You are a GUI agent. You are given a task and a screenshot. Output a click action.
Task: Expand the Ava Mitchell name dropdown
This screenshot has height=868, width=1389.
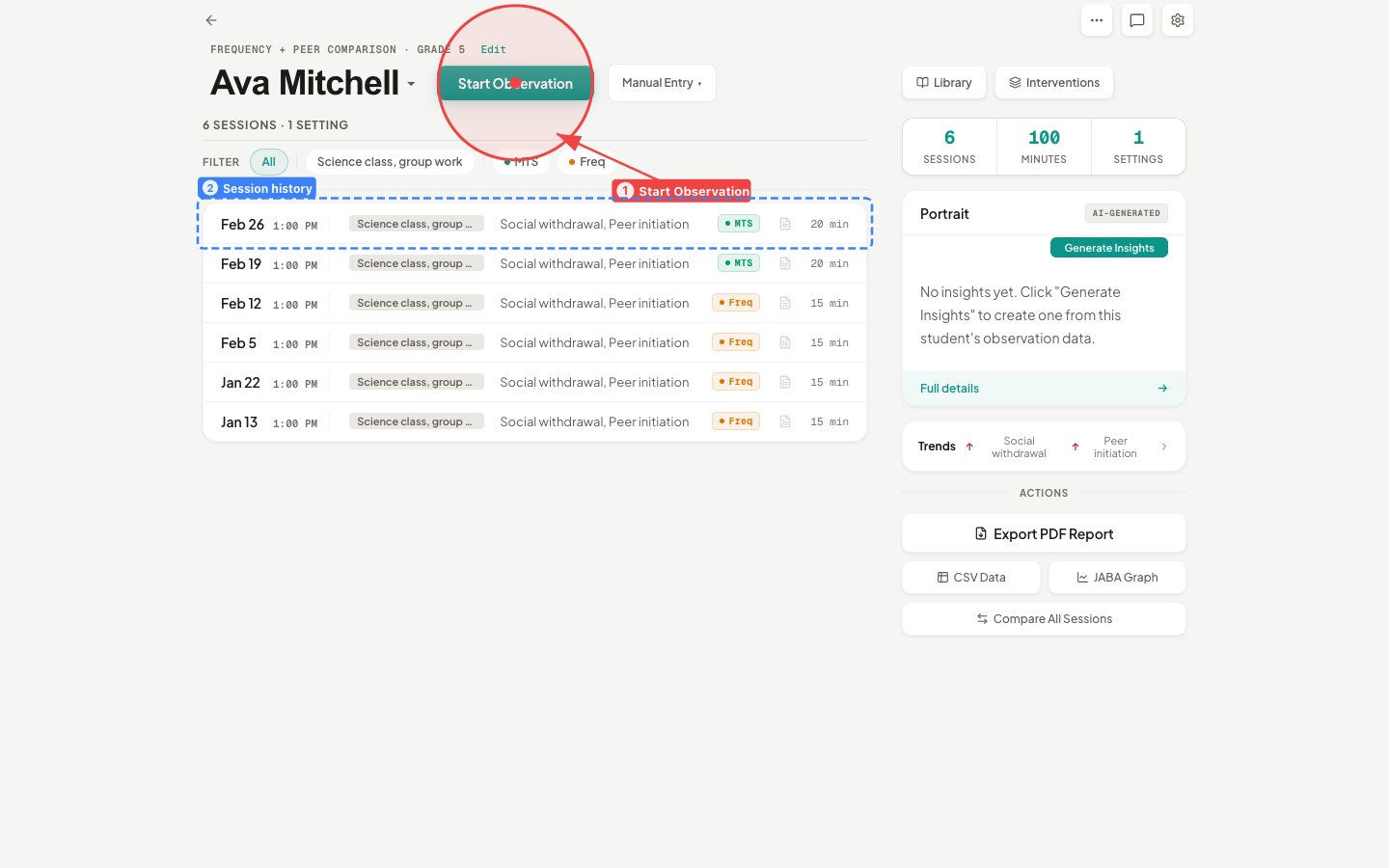pyautogui.click(x=411, y=83)
